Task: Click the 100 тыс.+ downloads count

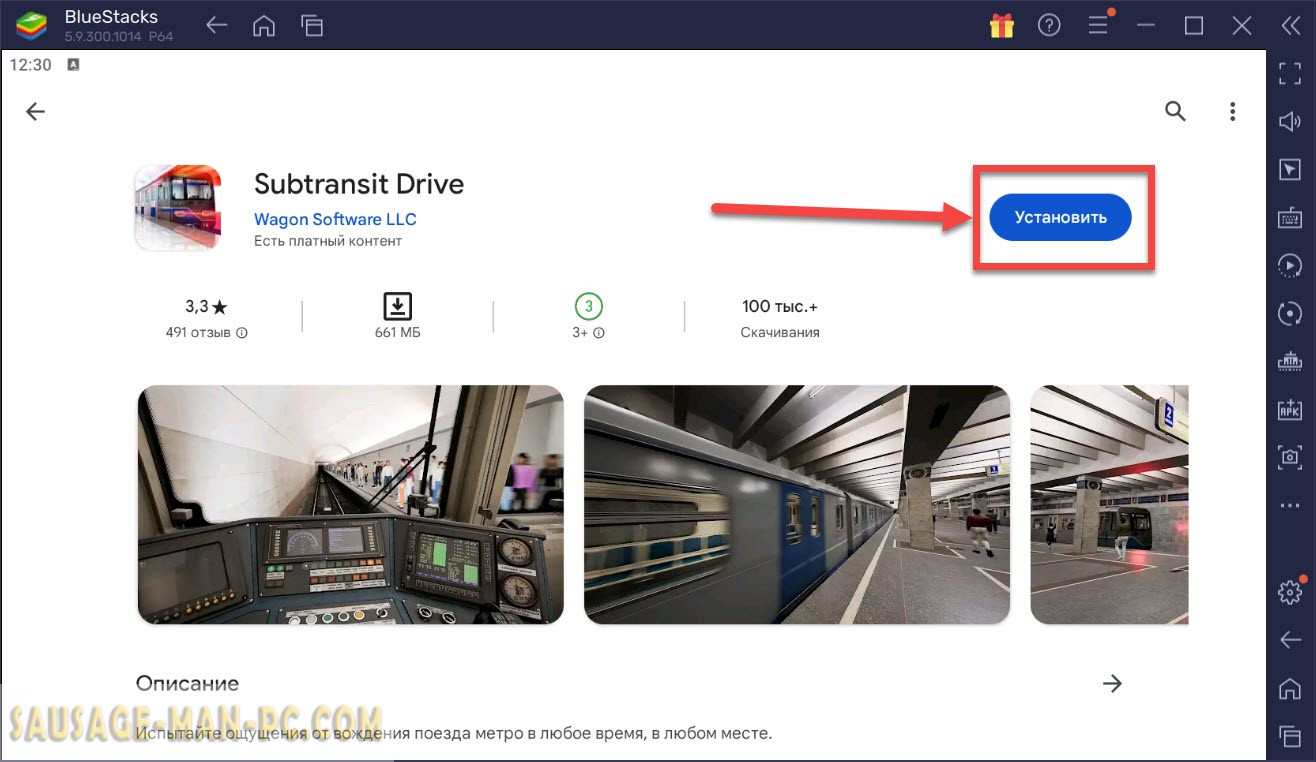Action: pos(780,307)
